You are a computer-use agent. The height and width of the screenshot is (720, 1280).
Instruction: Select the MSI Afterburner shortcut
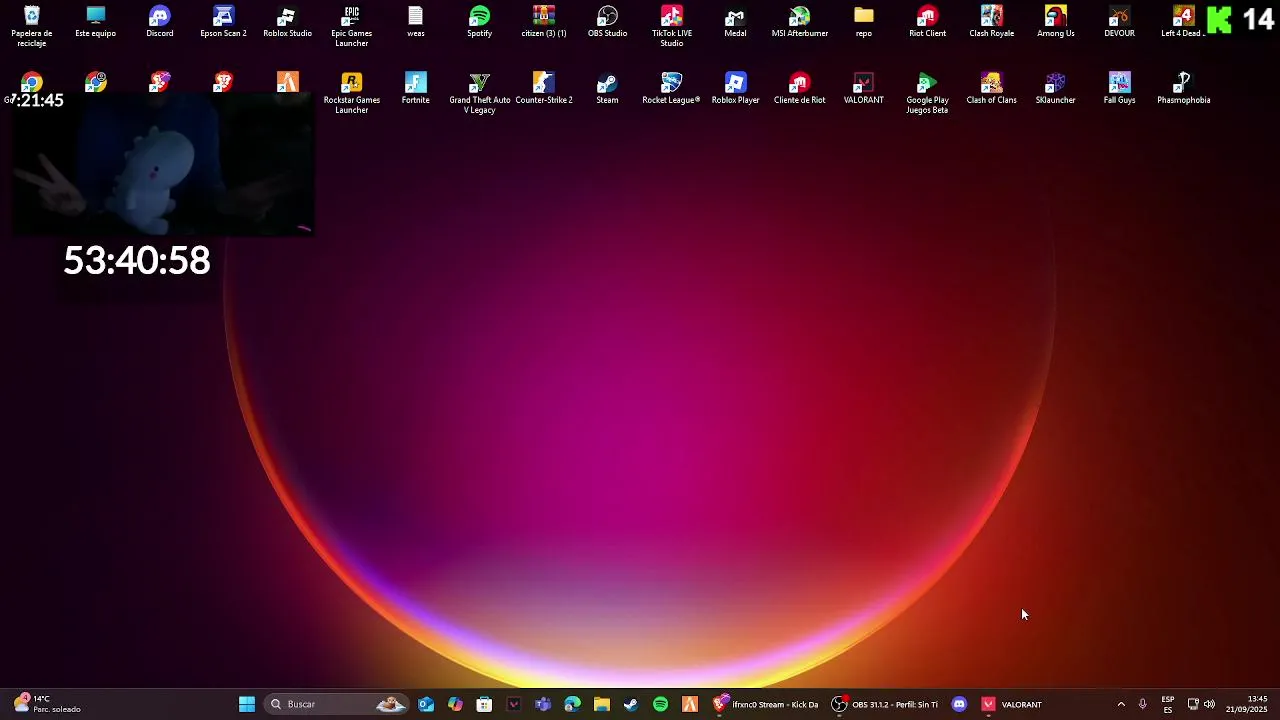(x=800, y=22)
